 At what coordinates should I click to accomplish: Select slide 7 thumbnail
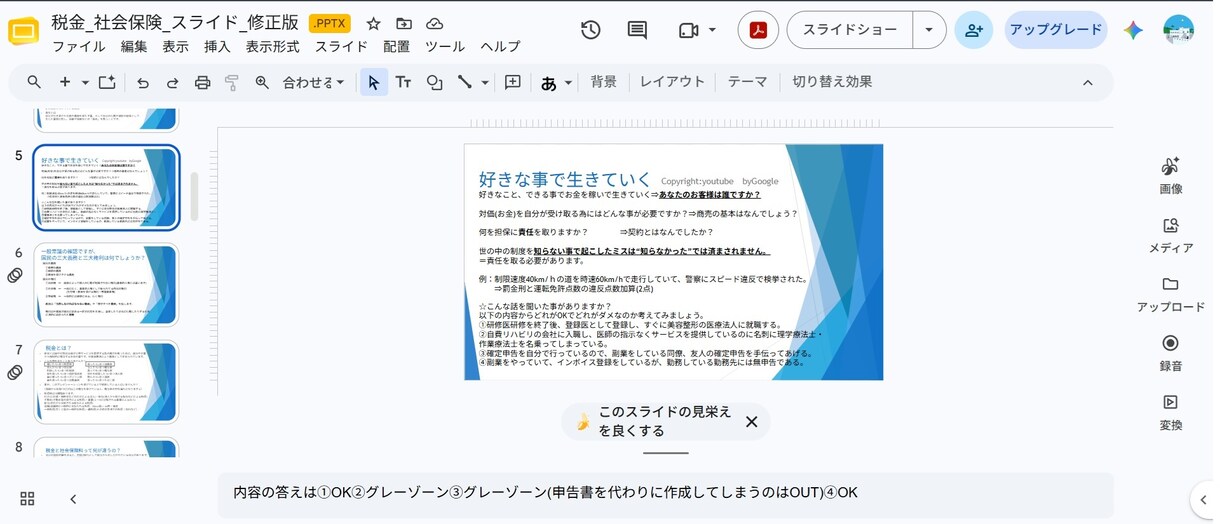pos(106,381)
